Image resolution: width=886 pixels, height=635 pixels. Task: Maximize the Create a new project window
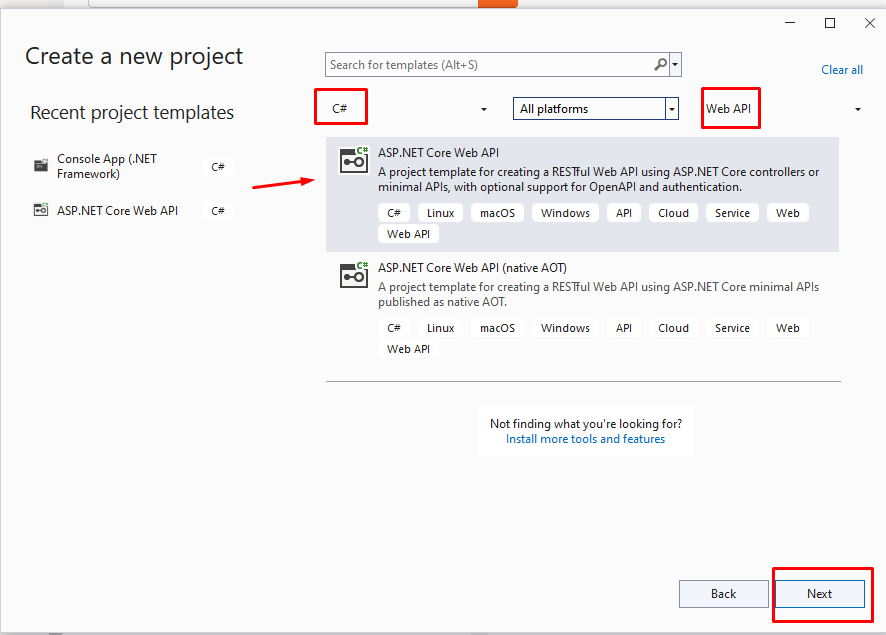pos(829,23)
